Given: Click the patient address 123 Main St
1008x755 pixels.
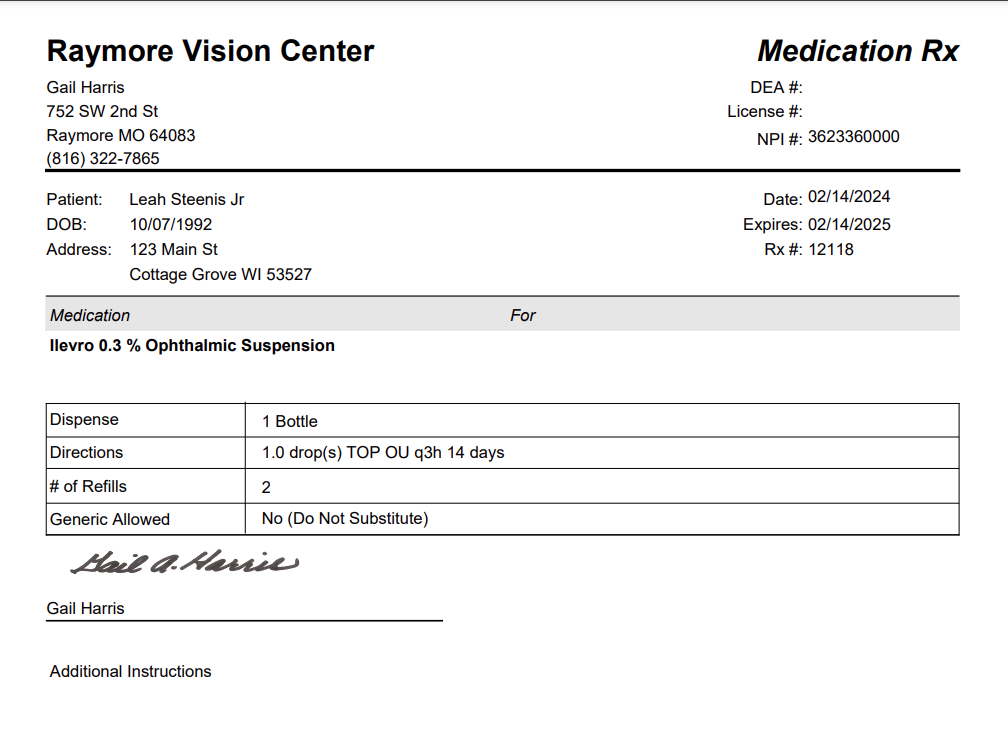Looking at the screenshot, I should pyautogui.click(x=174, y=250).
